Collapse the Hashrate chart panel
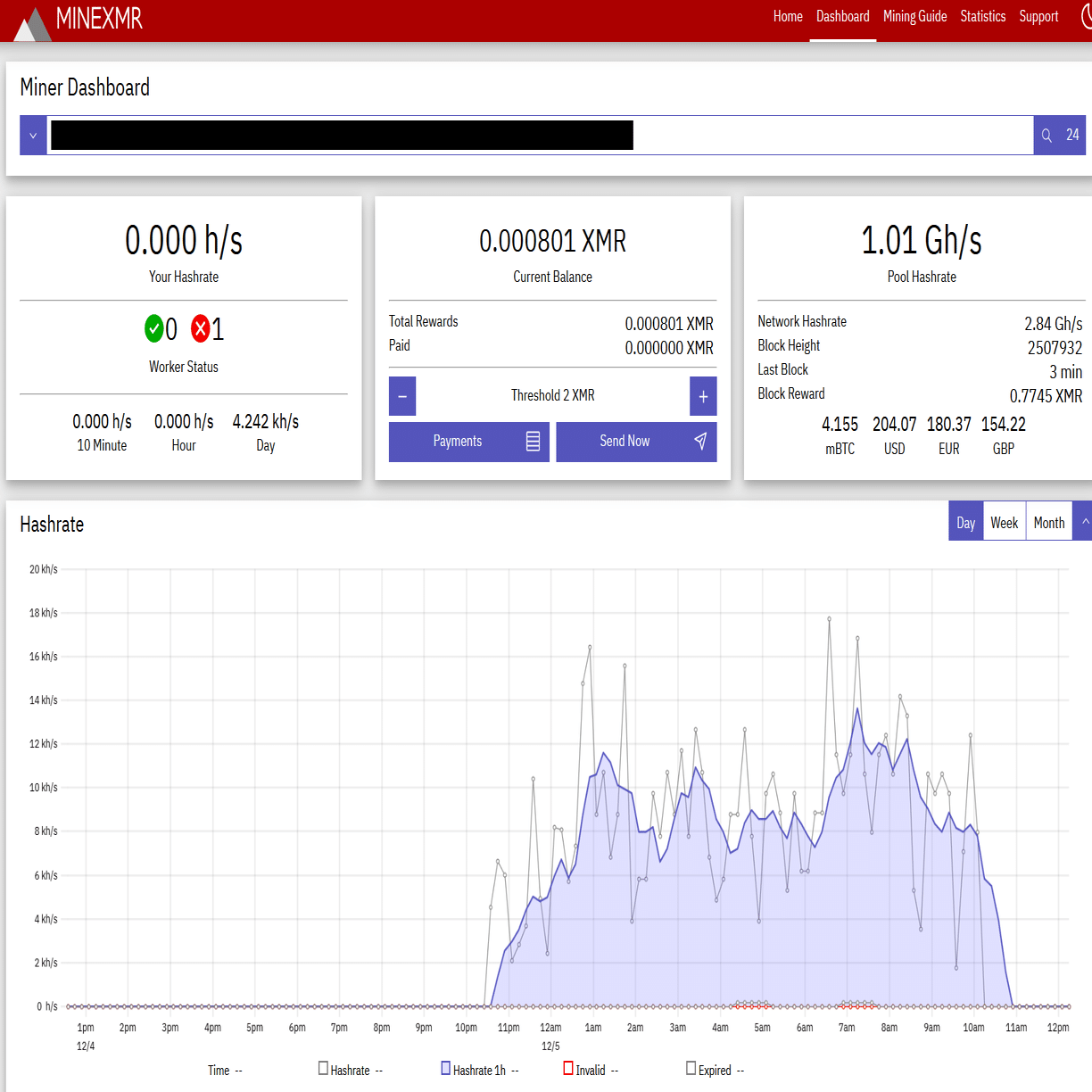This screenshot has height=1092, width=1092. (x=1084, y=523)
